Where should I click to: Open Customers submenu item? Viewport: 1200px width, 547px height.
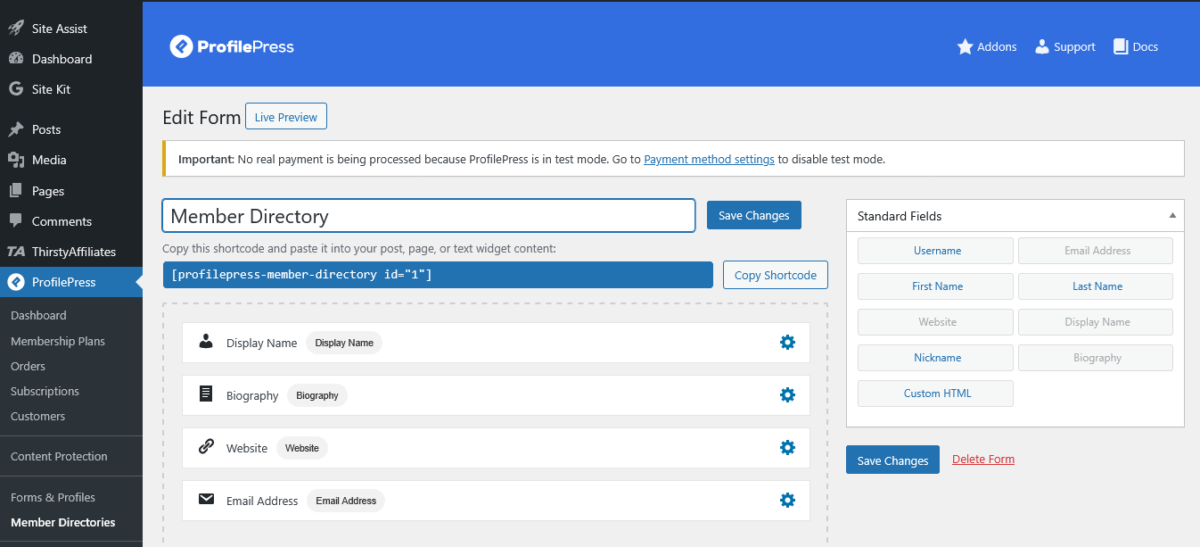[x=38, y=416]
